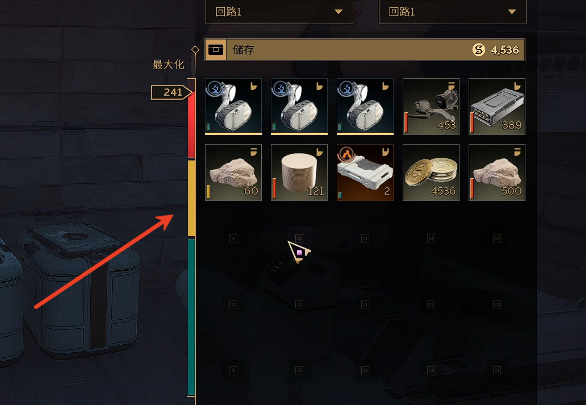The image size is (586, 405).
Task: Click the teal segment of capacity bar
Action: [x=191, y=317]
